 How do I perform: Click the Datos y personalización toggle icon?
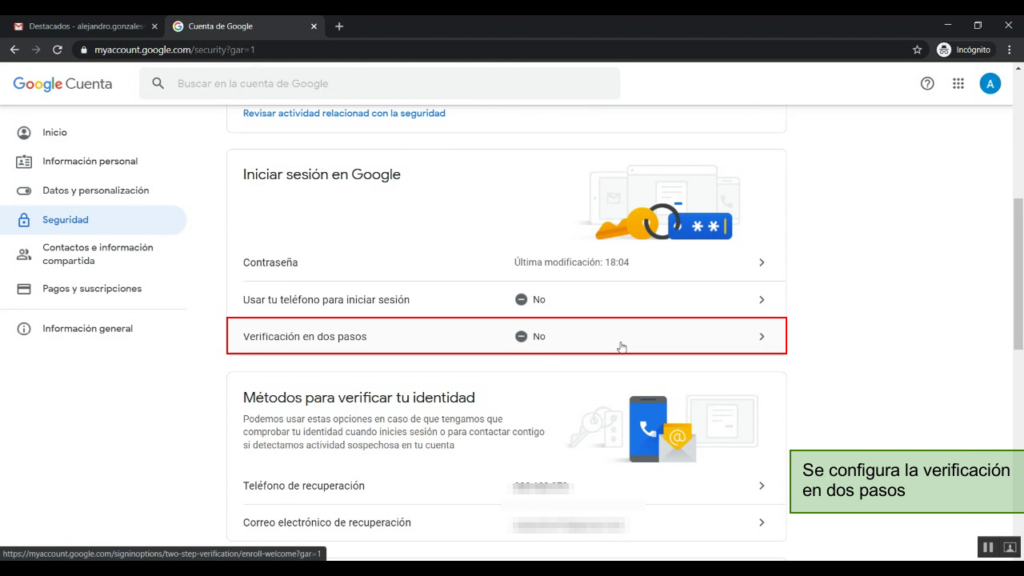click(x=24, y=191)
